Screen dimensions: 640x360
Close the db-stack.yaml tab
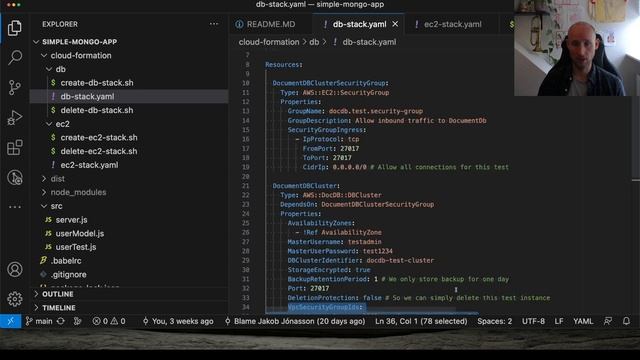tap(395, 24)
